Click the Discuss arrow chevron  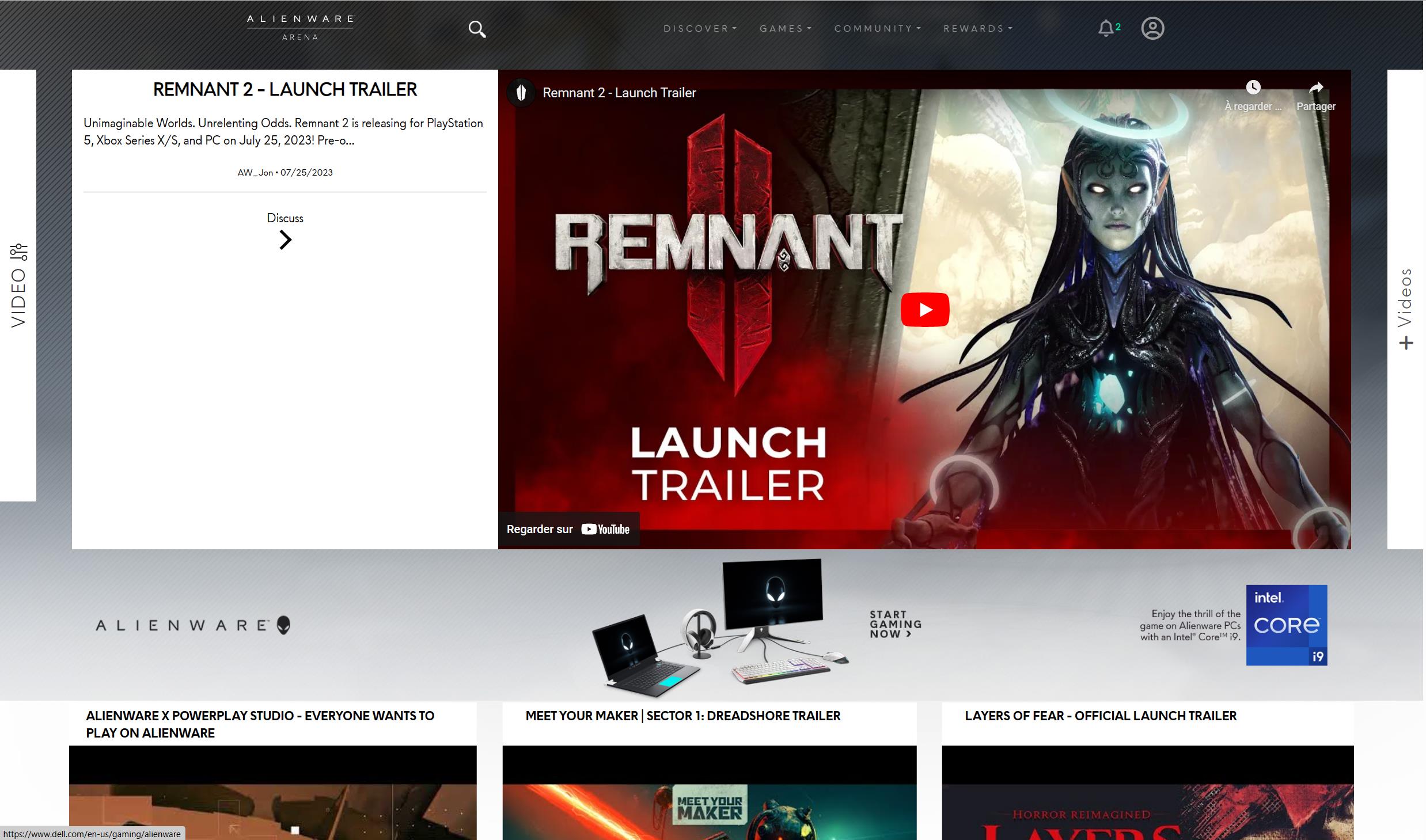(286, 240)
